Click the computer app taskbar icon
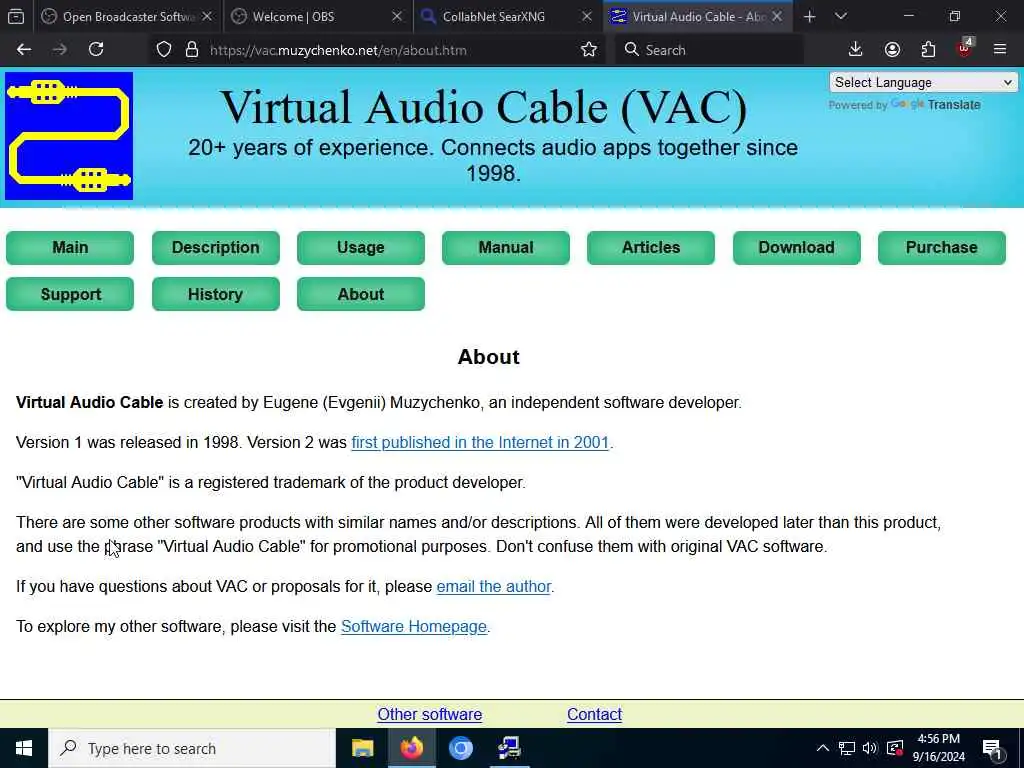The width and height of the screenshot is (1024, 768). click(509, 748)
